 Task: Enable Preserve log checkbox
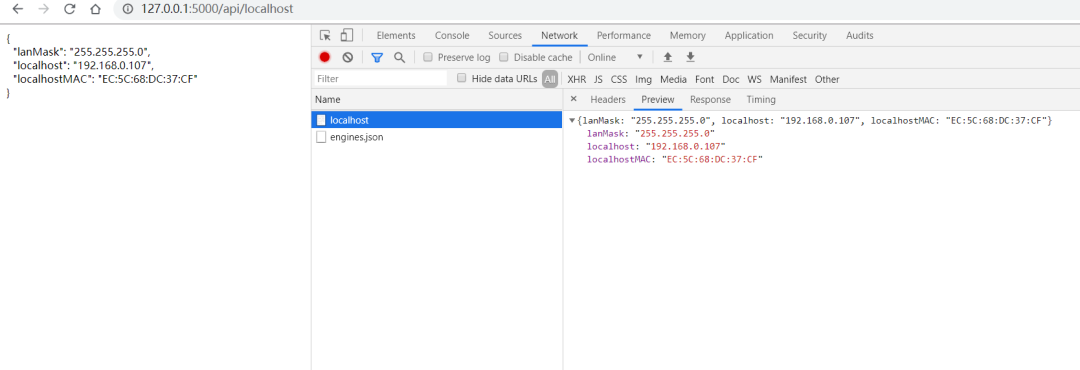pyautogui.click(x=428, y=57)
